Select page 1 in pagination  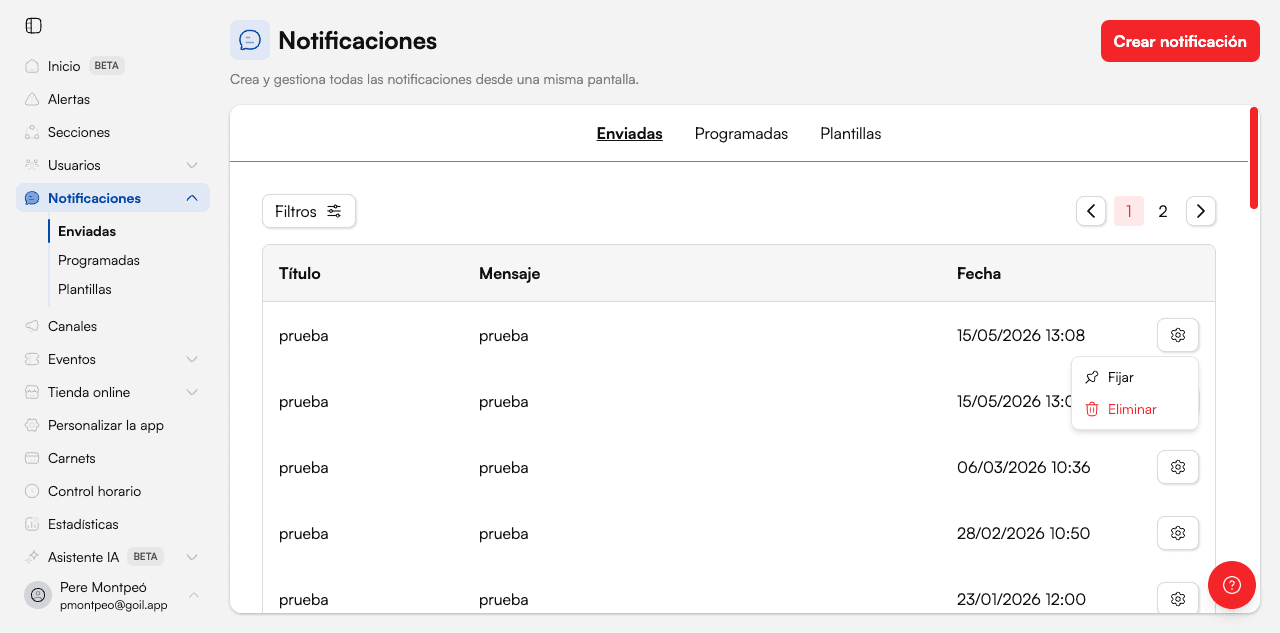click(x=1129, y=211)
